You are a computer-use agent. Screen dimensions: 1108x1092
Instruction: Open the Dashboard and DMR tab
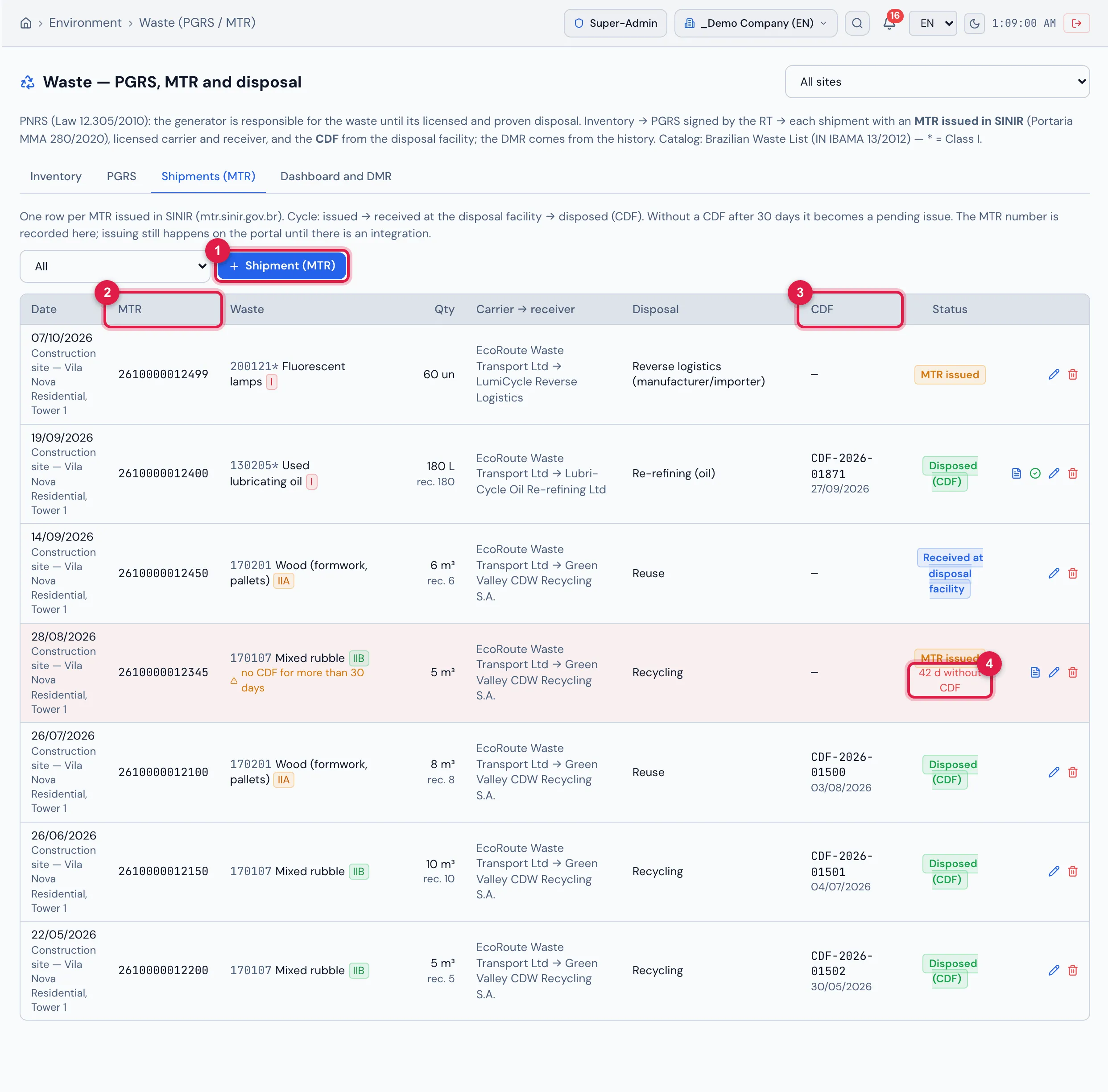click(x=336, y=176)
